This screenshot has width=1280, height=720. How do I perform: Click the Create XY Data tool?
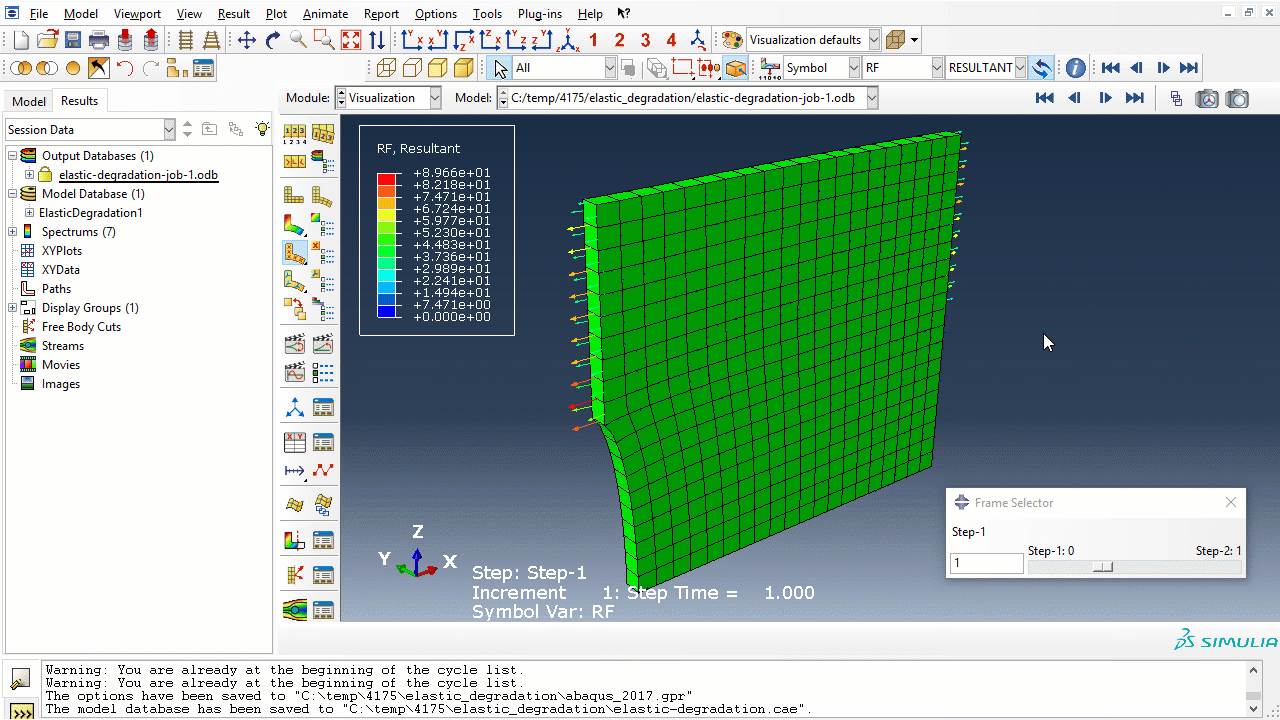point(295,442)
